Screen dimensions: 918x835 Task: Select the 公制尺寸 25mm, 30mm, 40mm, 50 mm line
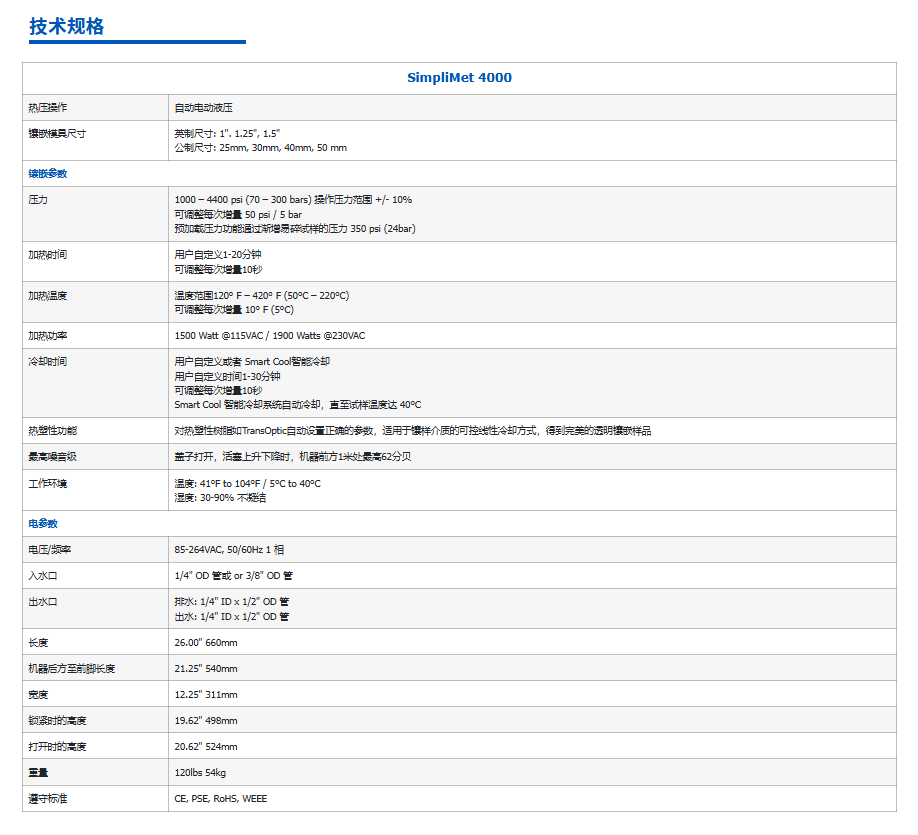pos(261,148)
